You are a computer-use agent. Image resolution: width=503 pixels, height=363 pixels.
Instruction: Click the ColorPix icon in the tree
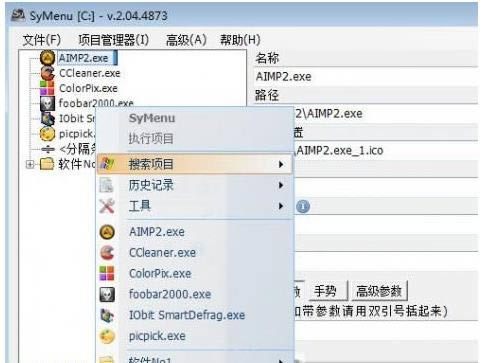pyautogui.click(x=47, y=88)
